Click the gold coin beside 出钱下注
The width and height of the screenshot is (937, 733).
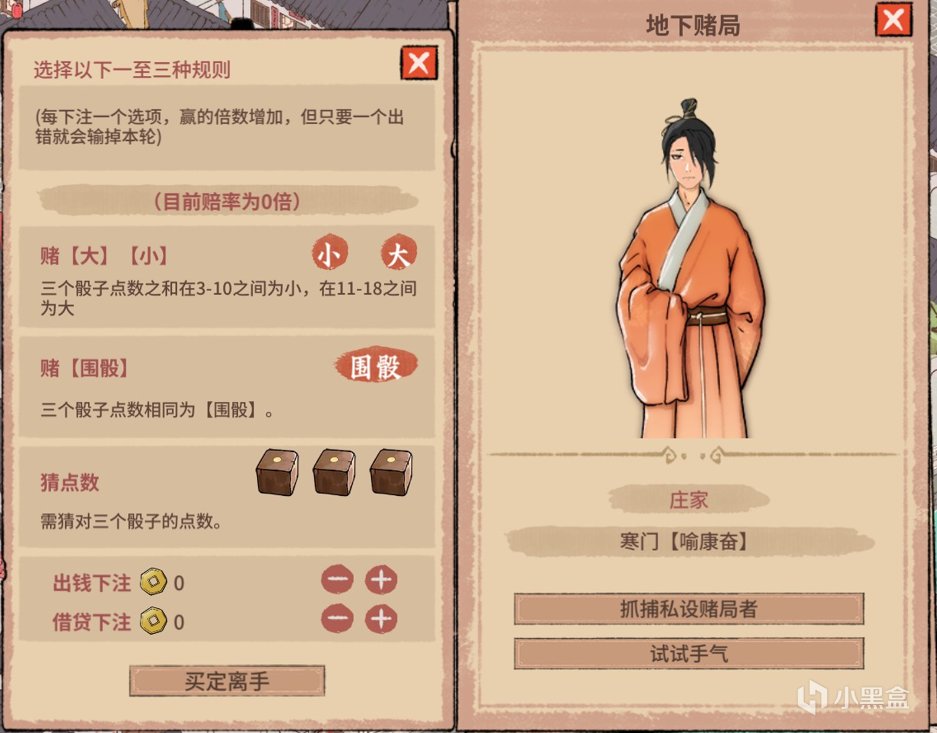pos(154,581)
